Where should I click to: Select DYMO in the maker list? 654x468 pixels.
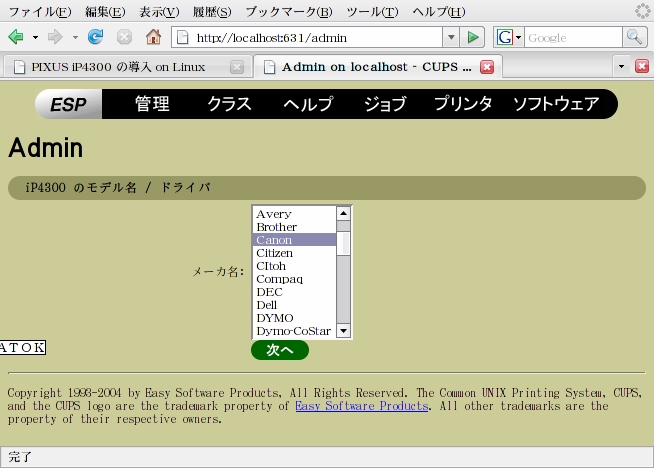tap(294, 318)
